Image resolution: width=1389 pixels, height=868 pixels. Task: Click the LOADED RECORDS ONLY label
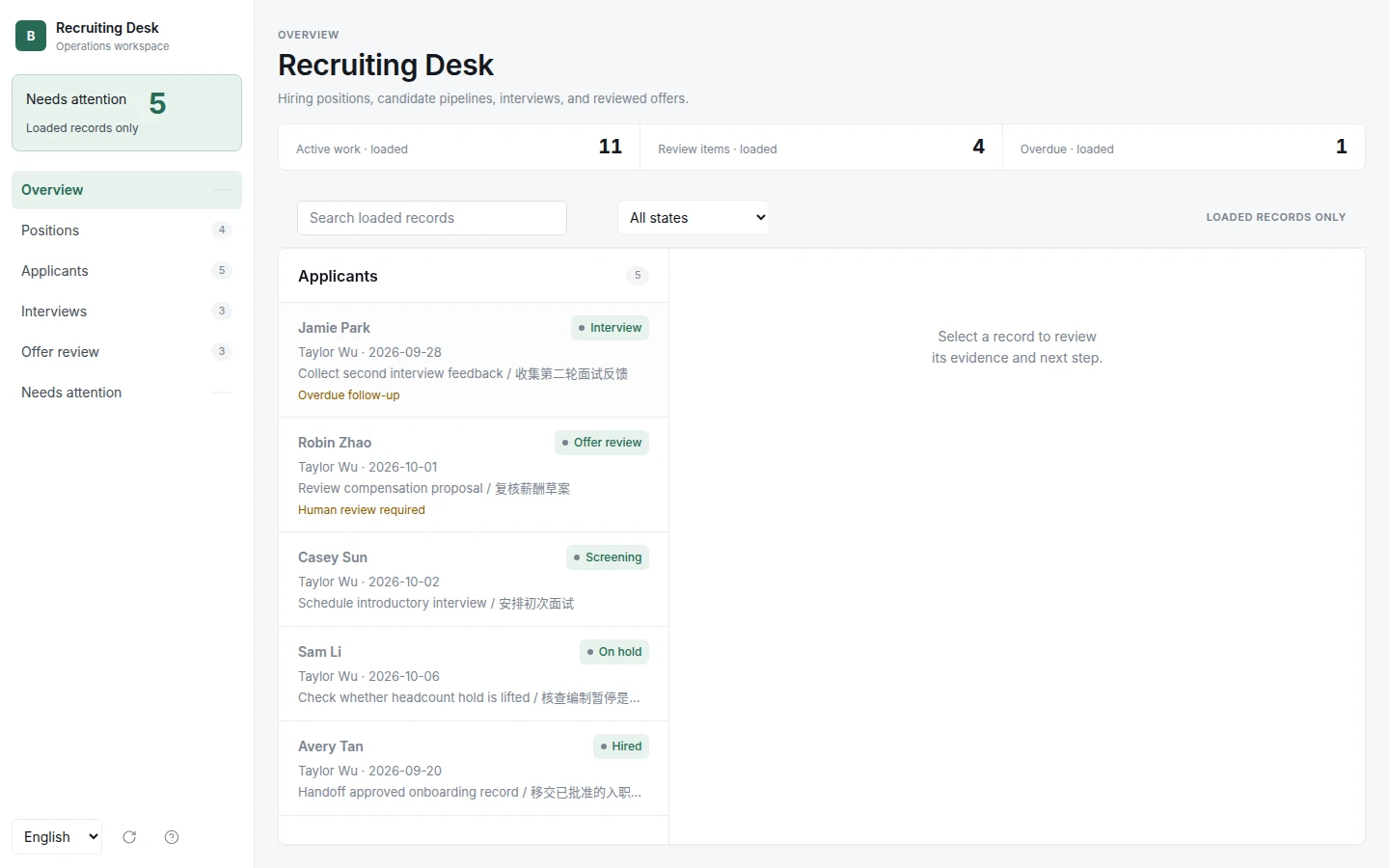[1275, 217]
